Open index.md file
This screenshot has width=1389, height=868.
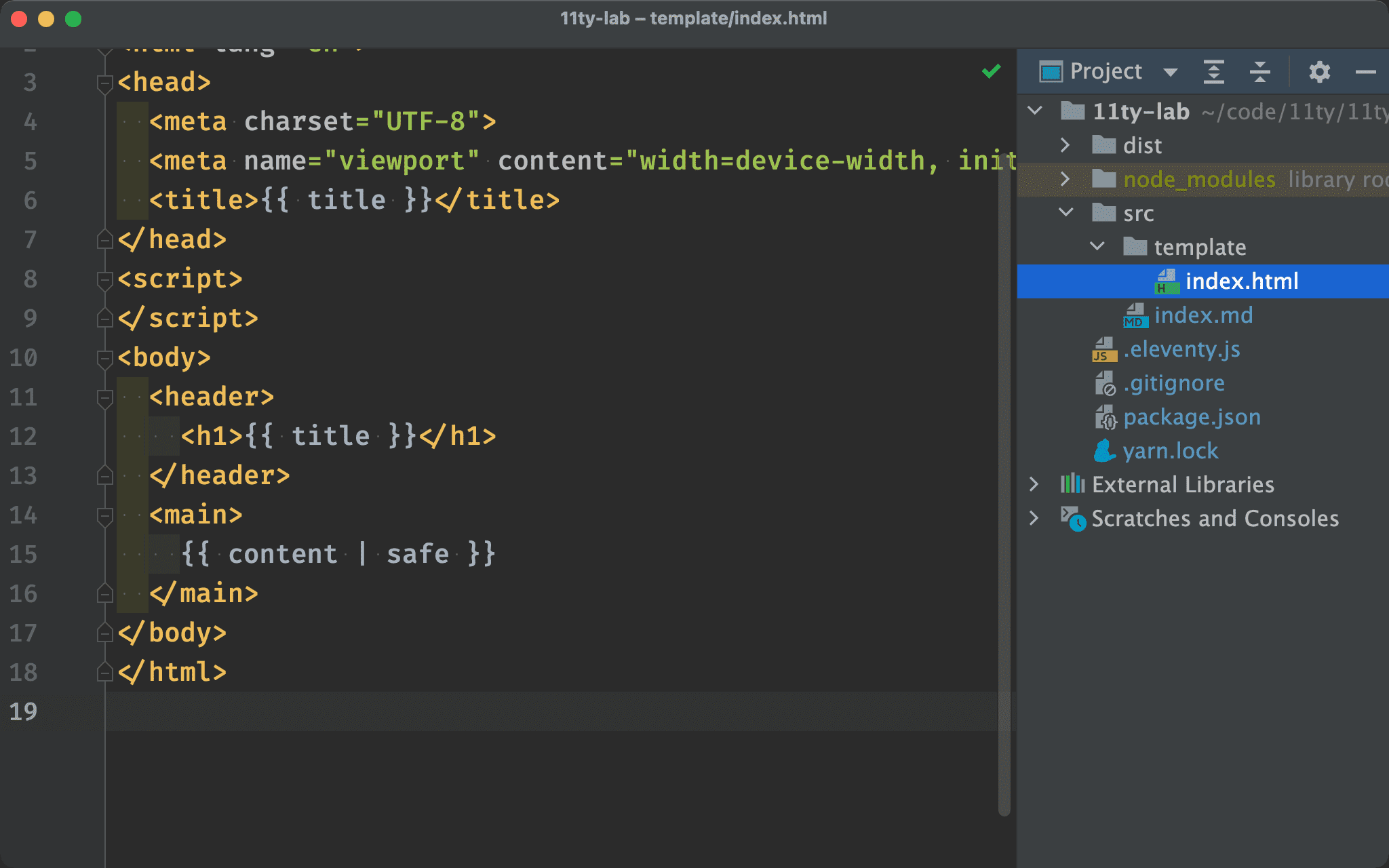(1203, 315)
